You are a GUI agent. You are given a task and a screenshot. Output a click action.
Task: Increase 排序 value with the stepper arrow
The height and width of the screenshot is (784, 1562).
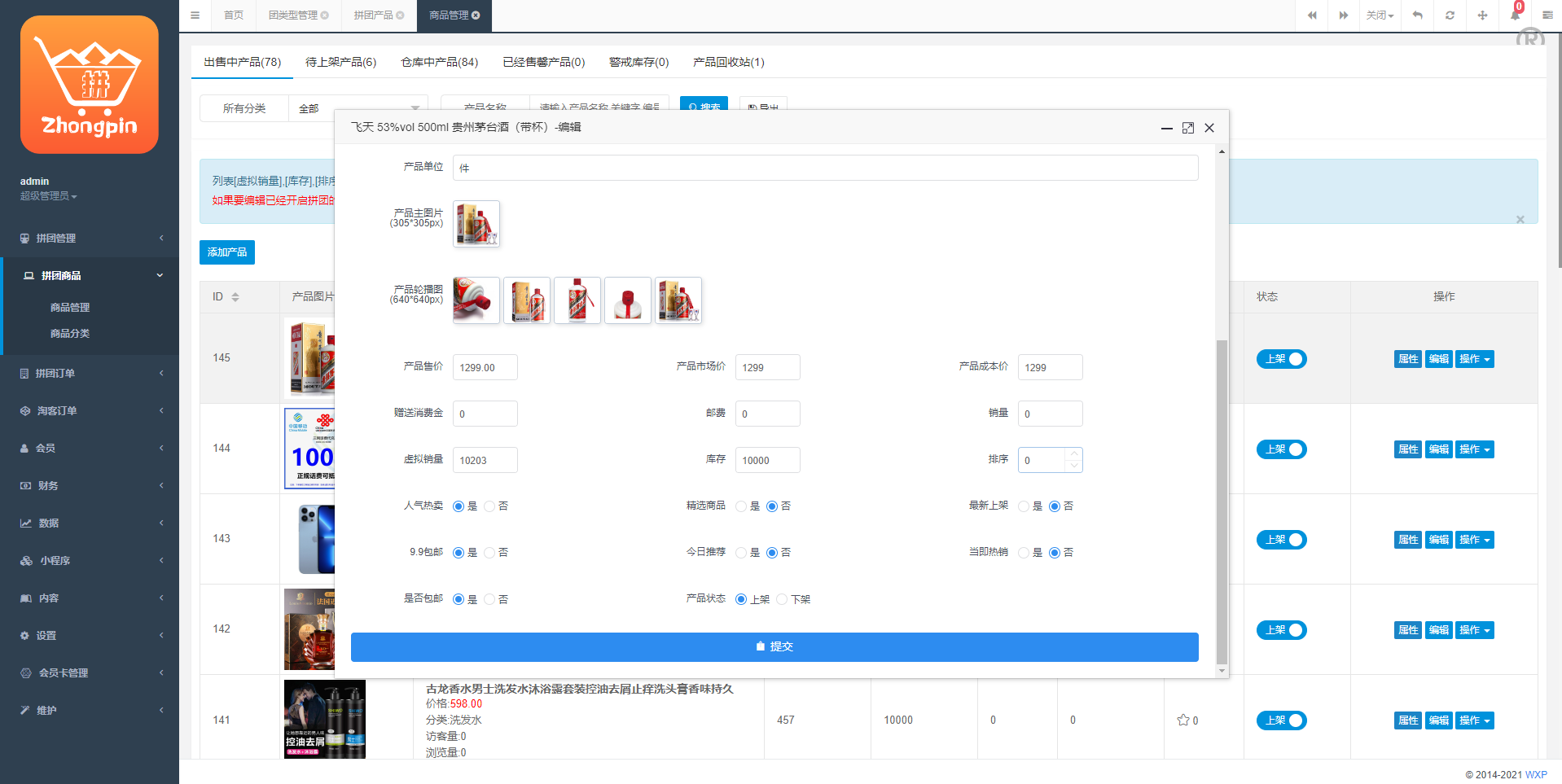[1074, 454]
